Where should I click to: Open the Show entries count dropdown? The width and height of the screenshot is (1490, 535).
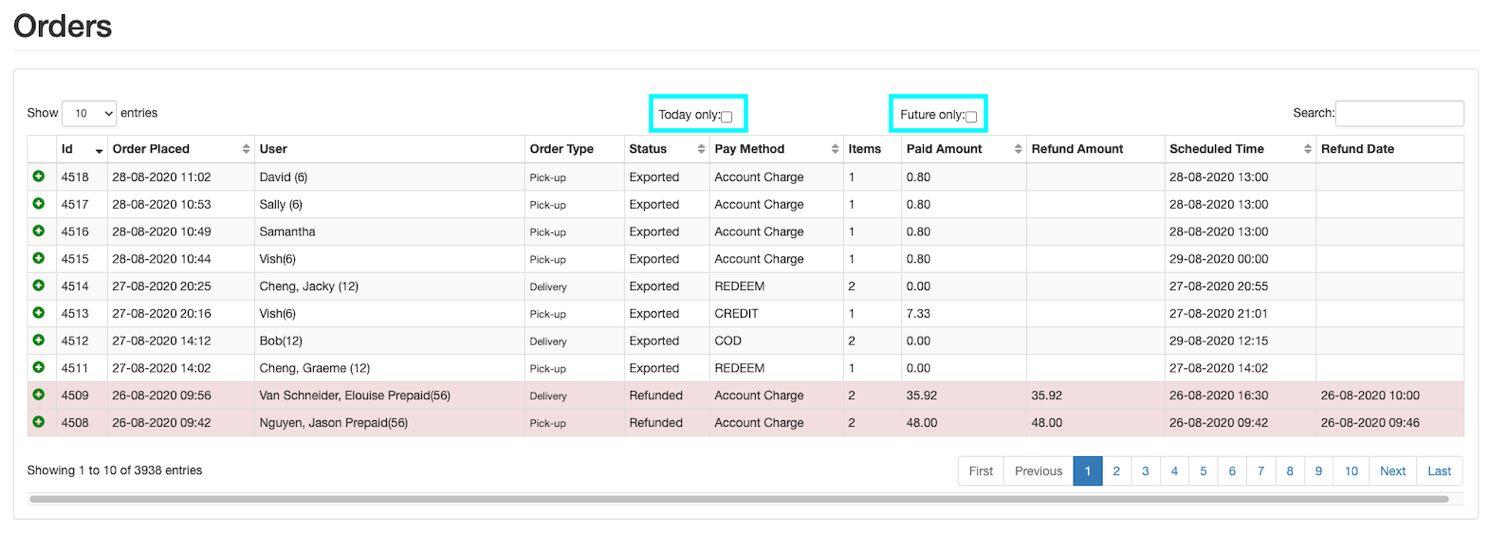tap(89, 114)
